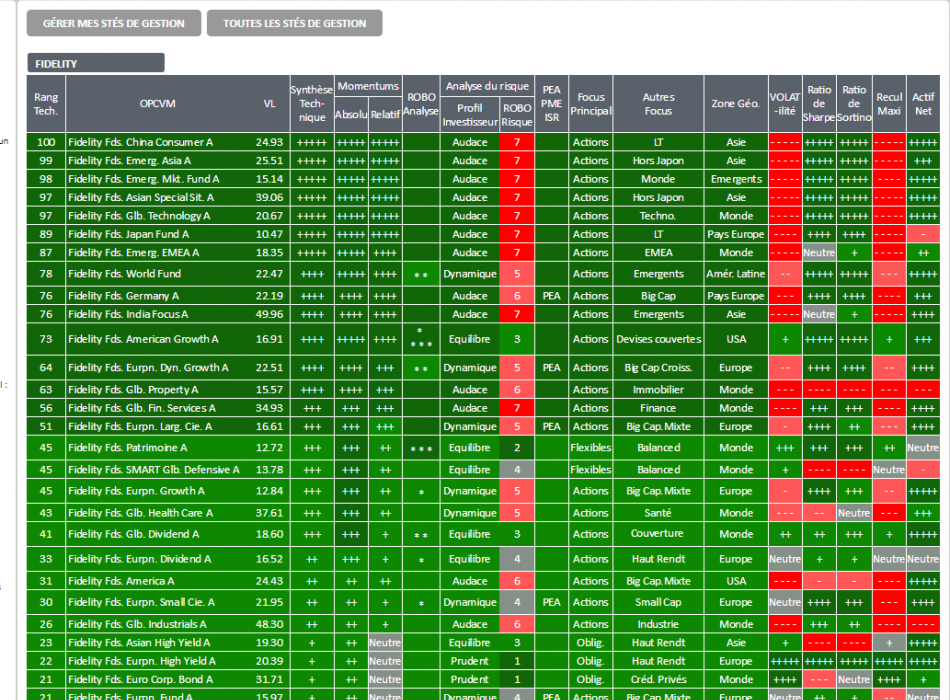Viewport: 950px width, 700px height.
Task: Select Fidelity Fds. Eurpn. Small Cie. A
Action: [142, 602]
